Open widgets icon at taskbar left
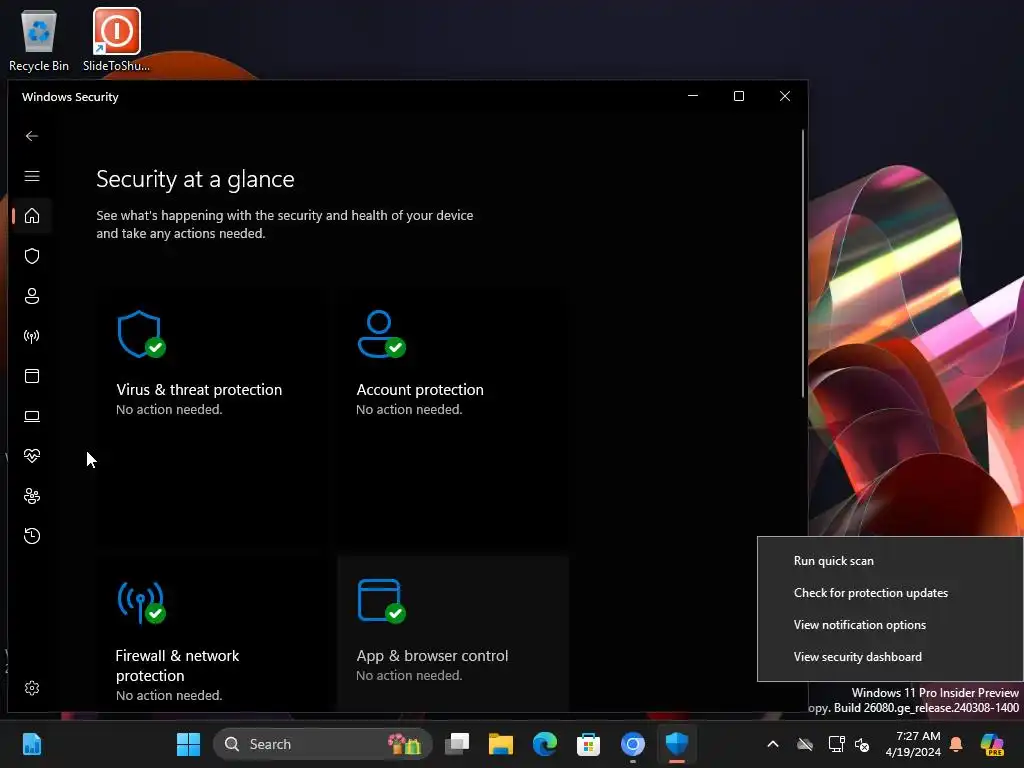 31,744
